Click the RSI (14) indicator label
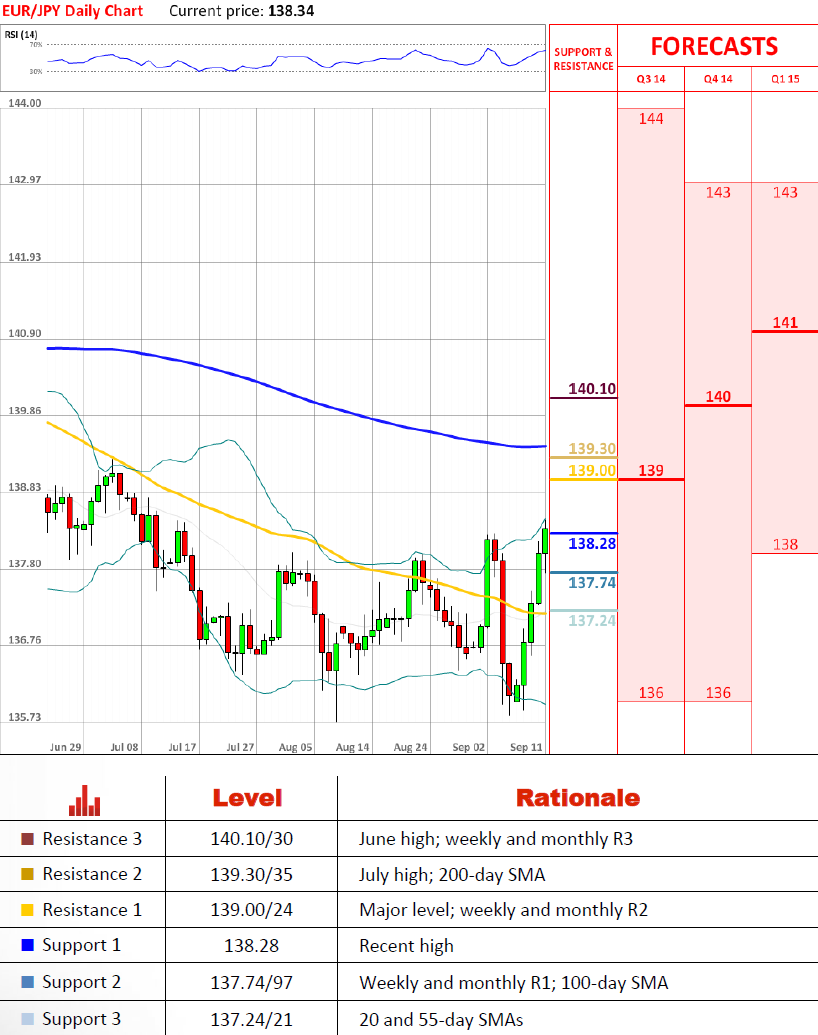818x1035 pixels. pos(21,34)
